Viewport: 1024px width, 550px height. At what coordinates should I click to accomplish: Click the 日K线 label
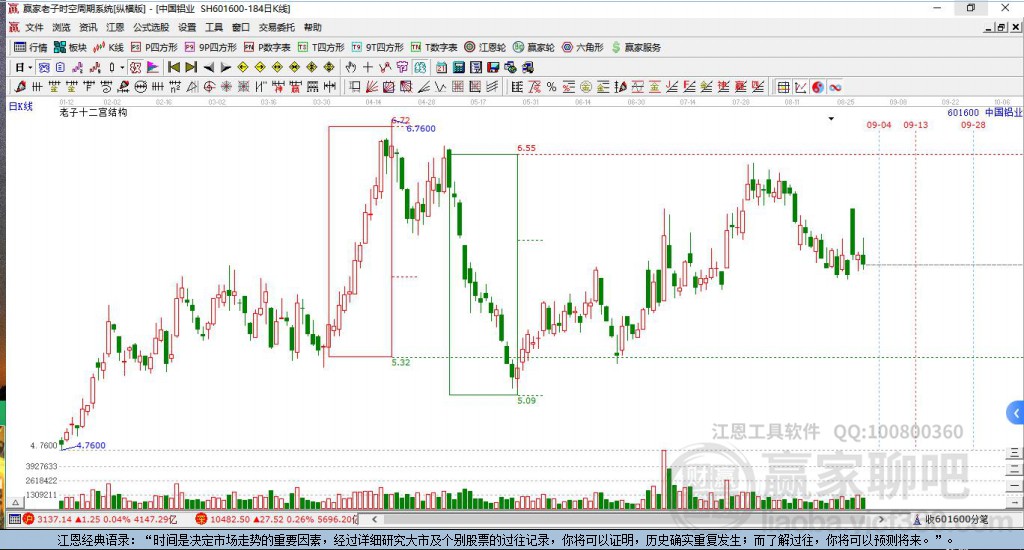(20, 106)
